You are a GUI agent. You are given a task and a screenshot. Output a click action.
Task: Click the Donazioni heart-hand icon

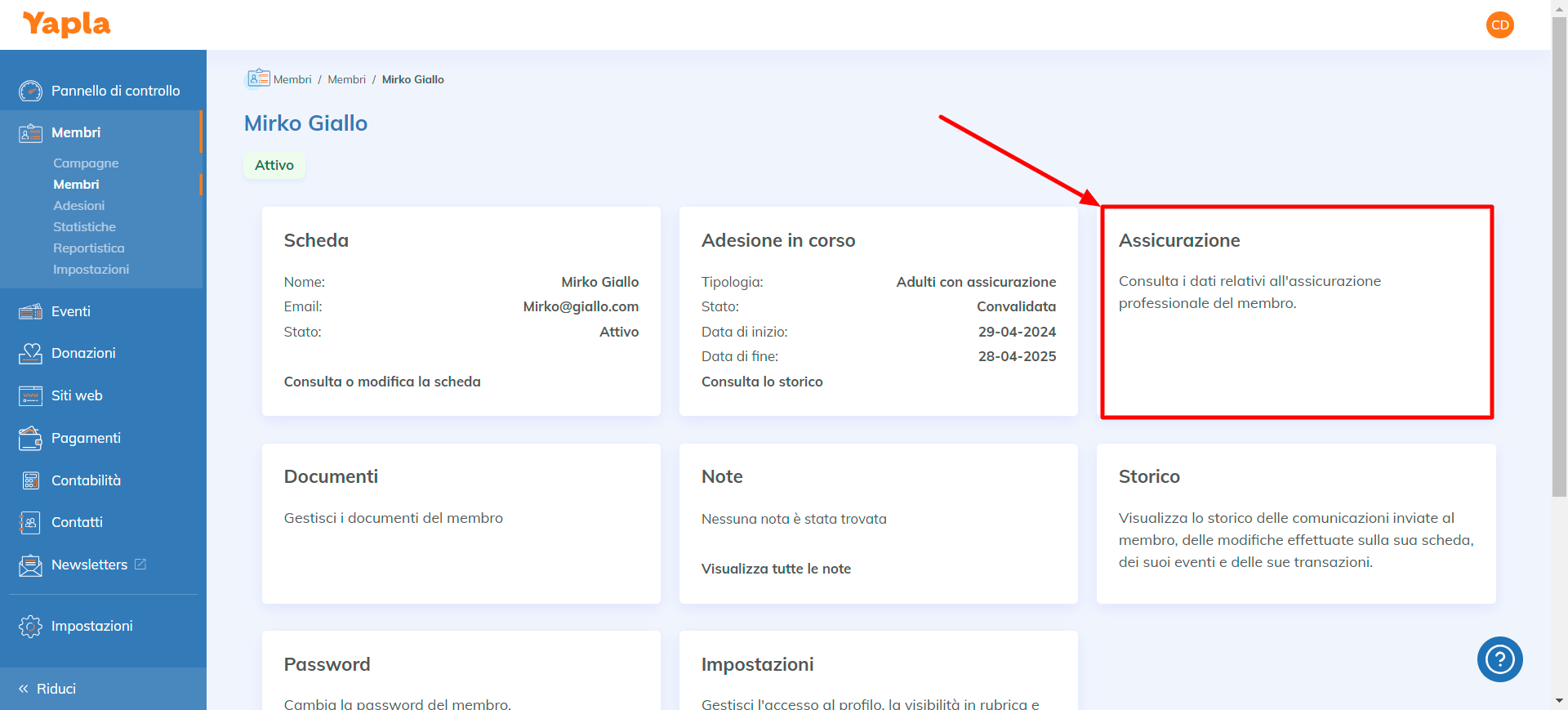(x=30, y=353)
